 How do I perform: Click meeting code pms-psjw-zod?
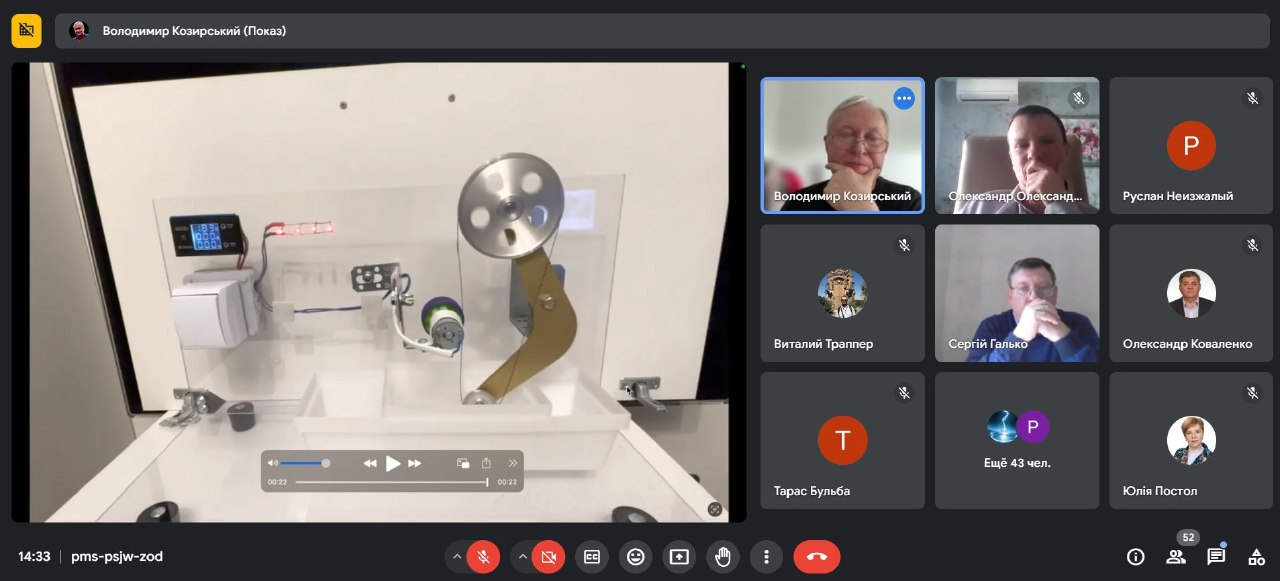[x=117, y=557]
